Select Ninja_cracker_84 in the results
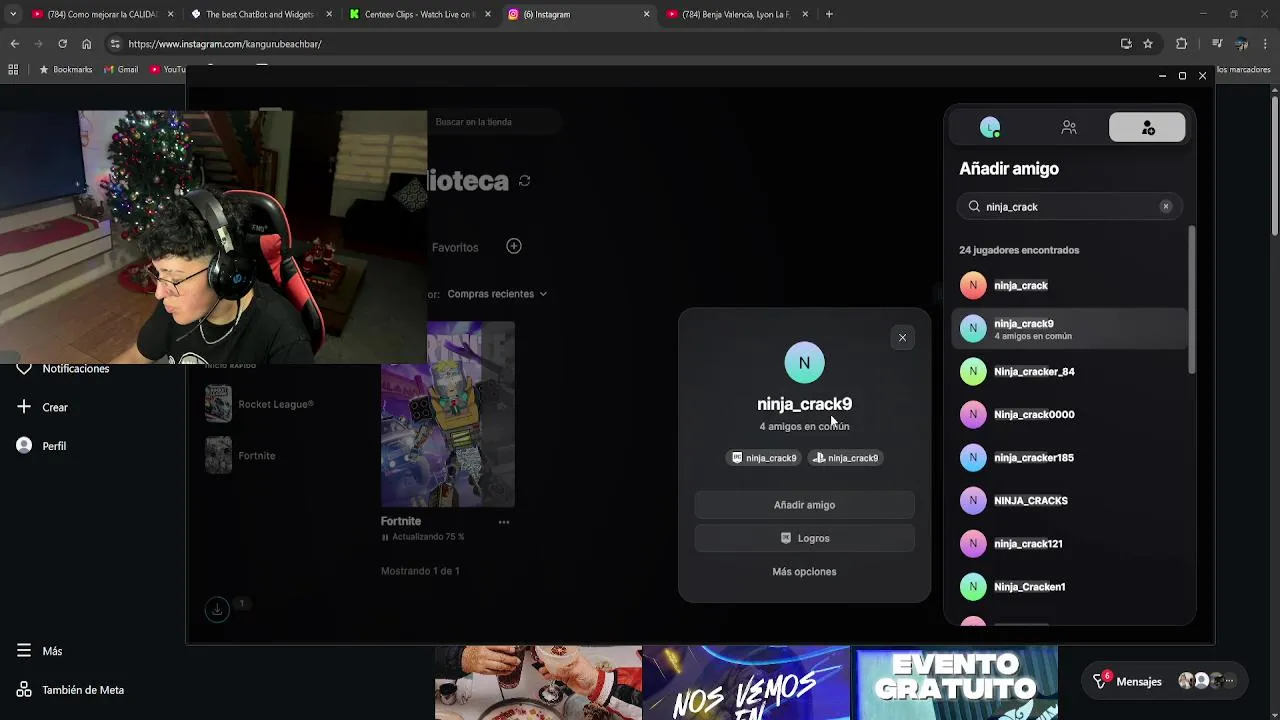The image size is (1280, 720). pos(1070,371)
